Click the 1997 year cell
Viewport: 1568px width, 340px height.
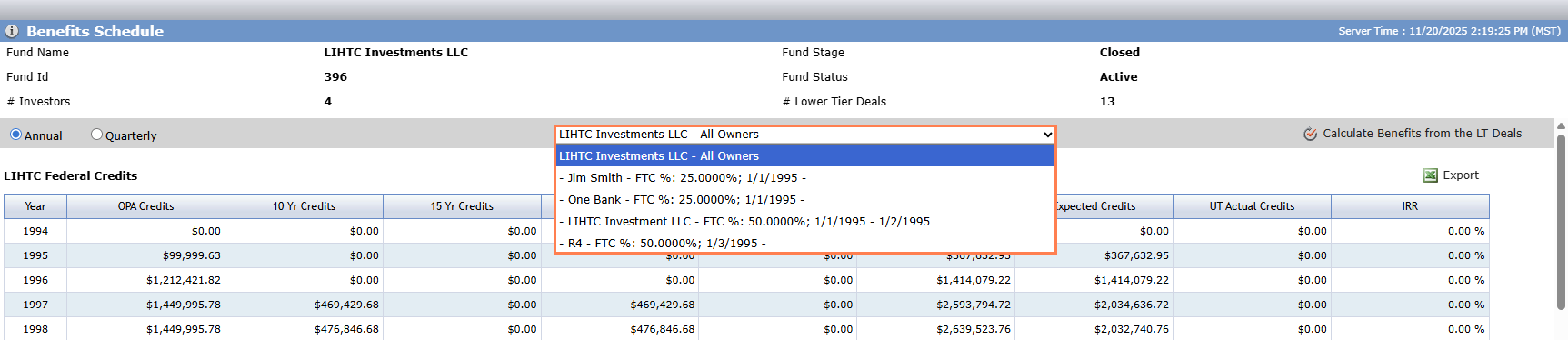(35, 305)
